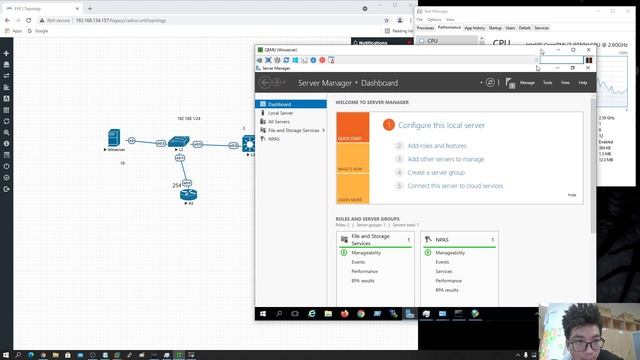Screen dimensions: 640x360
Task: Click BPA results under NPAS tile
Action: pyautogui.click(x=447, y=290)
